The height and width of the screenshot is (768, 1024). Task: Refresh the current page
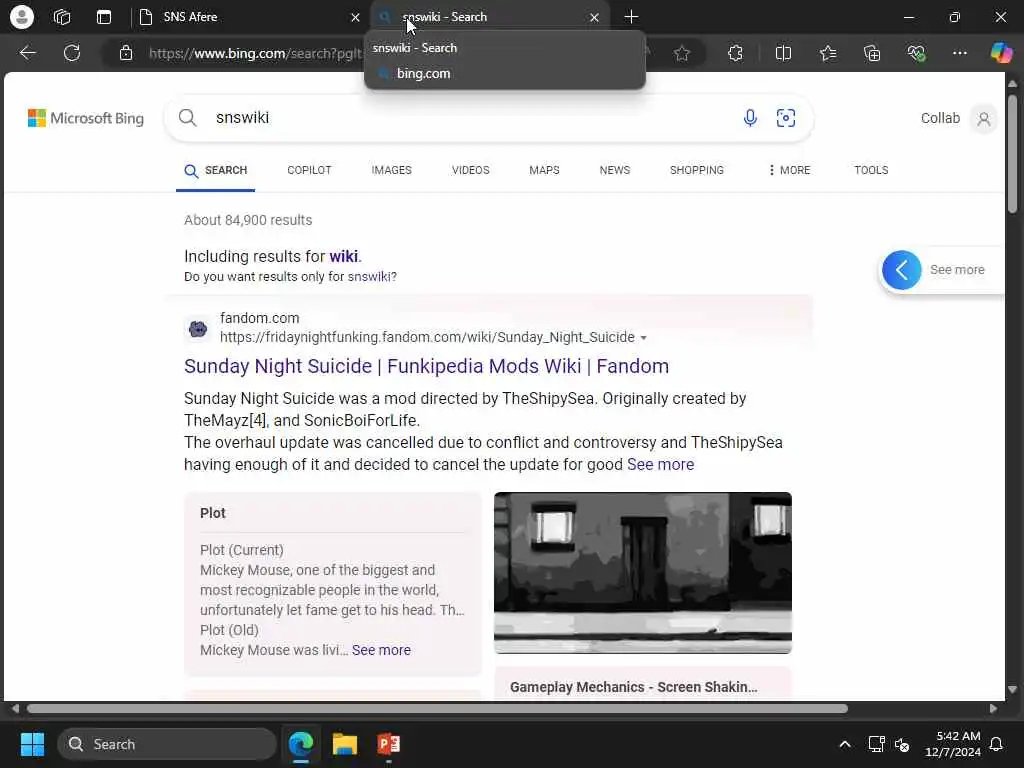pyautogui.click(x=72, y=53)
